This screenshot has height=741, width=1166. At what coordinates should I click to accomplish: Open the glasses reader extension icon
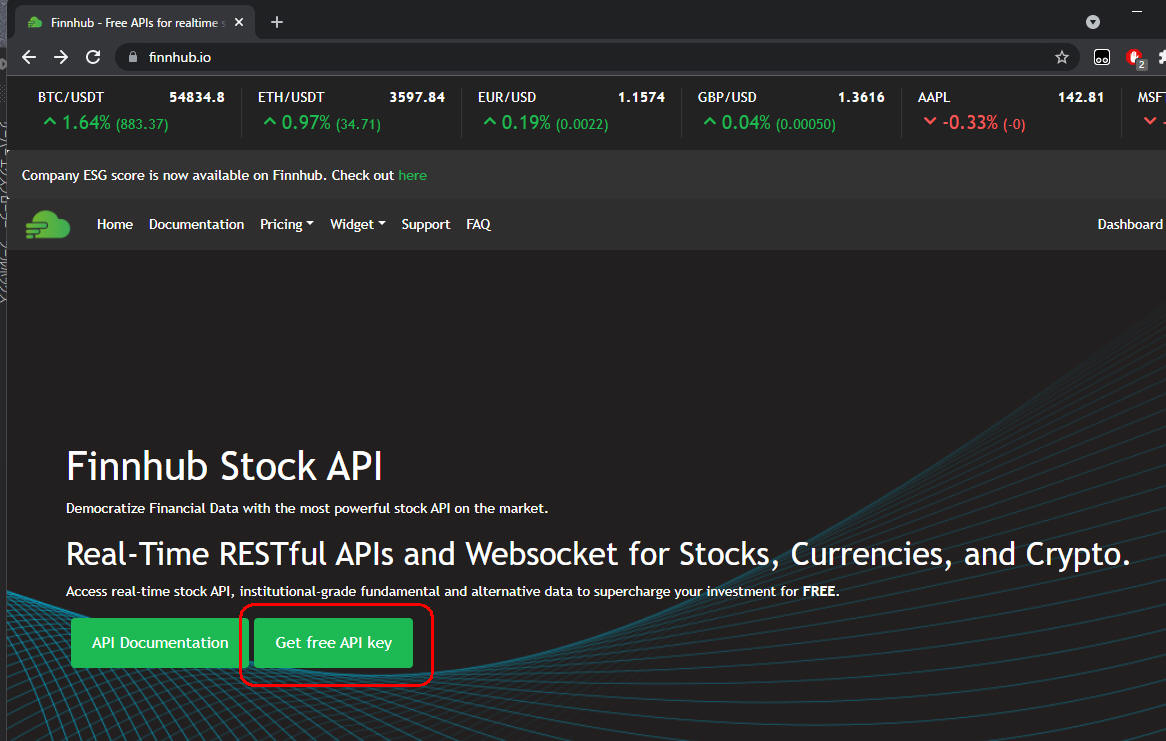[1102, 57]
